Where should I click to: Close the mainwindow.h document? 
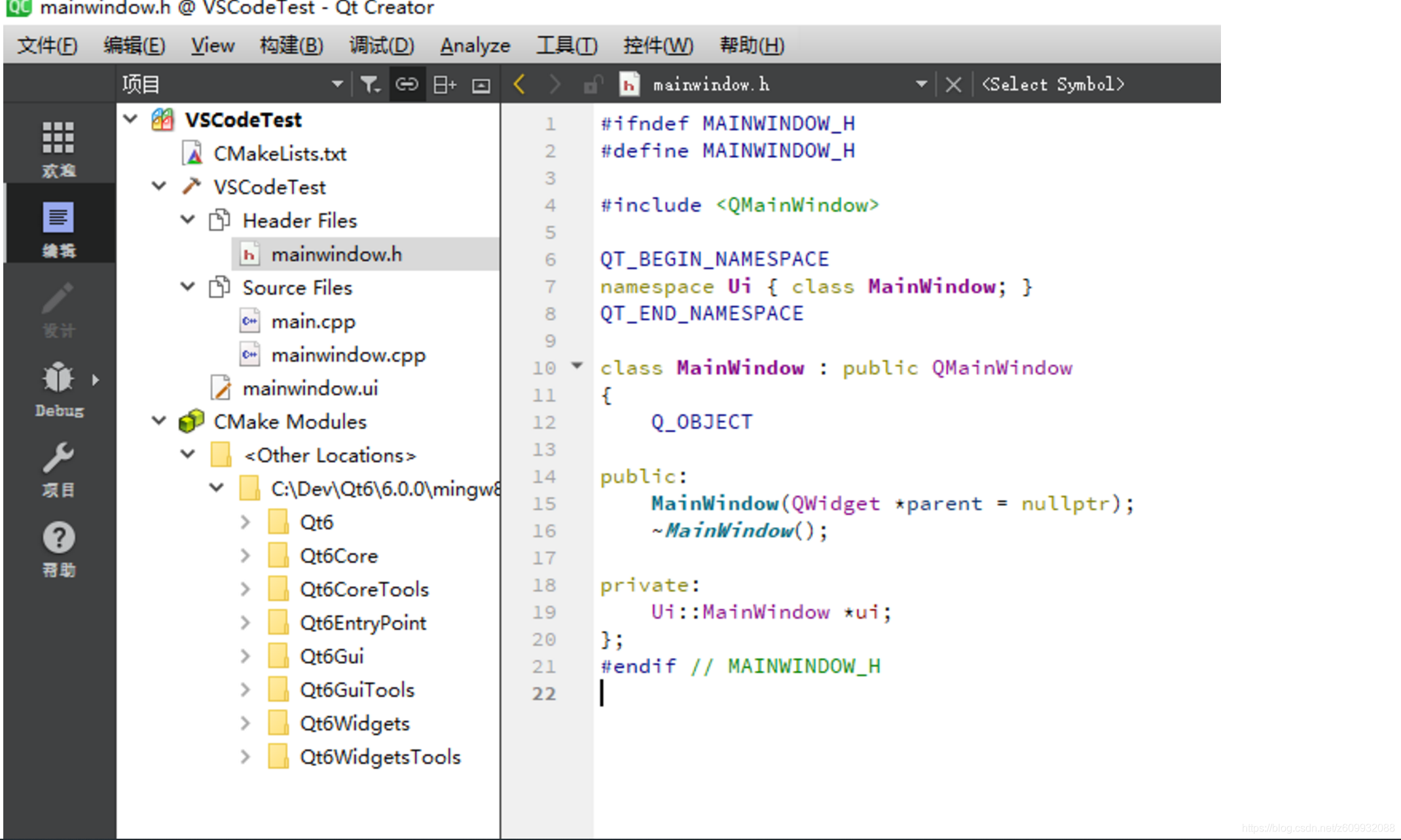click(x=953, y=84)
